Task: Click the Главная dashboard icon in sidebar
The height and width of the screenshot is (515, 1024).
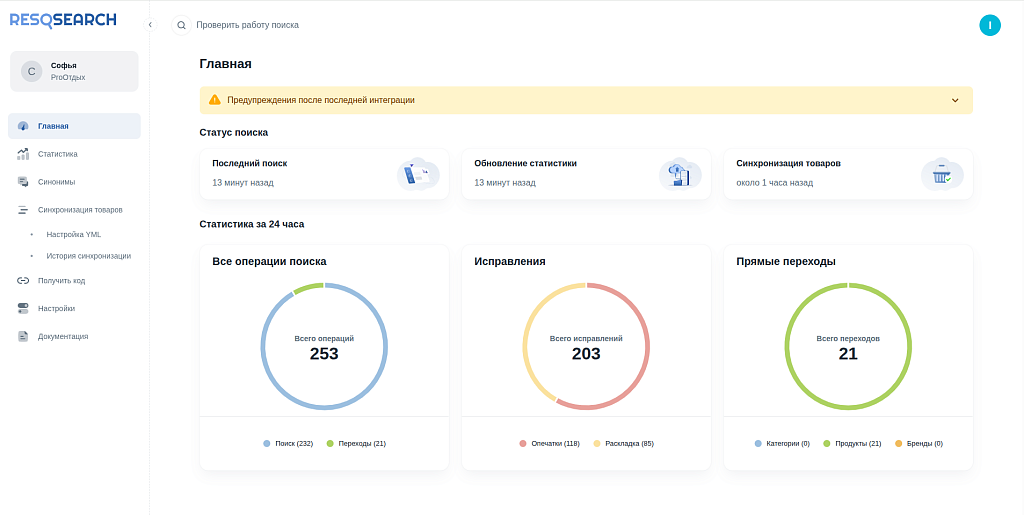Action: pyautogui.click(x=23, y=126)
